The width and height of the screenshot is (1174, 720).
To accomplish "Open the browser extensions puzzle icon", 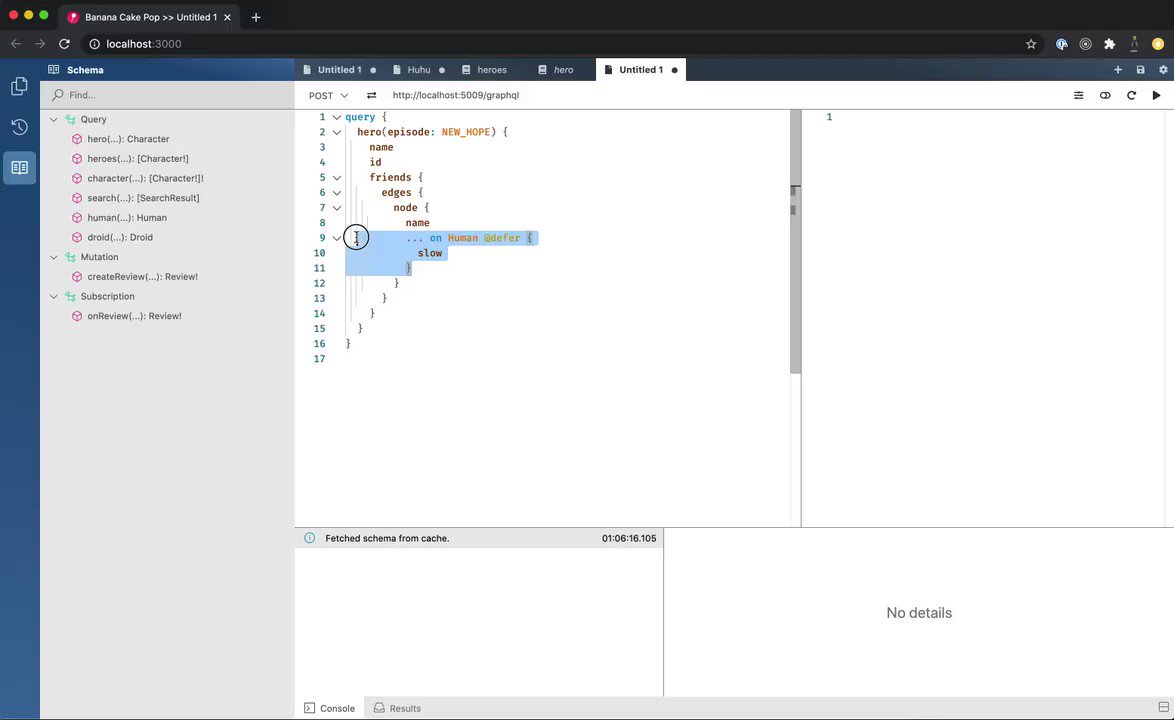I will [1110, 44].
